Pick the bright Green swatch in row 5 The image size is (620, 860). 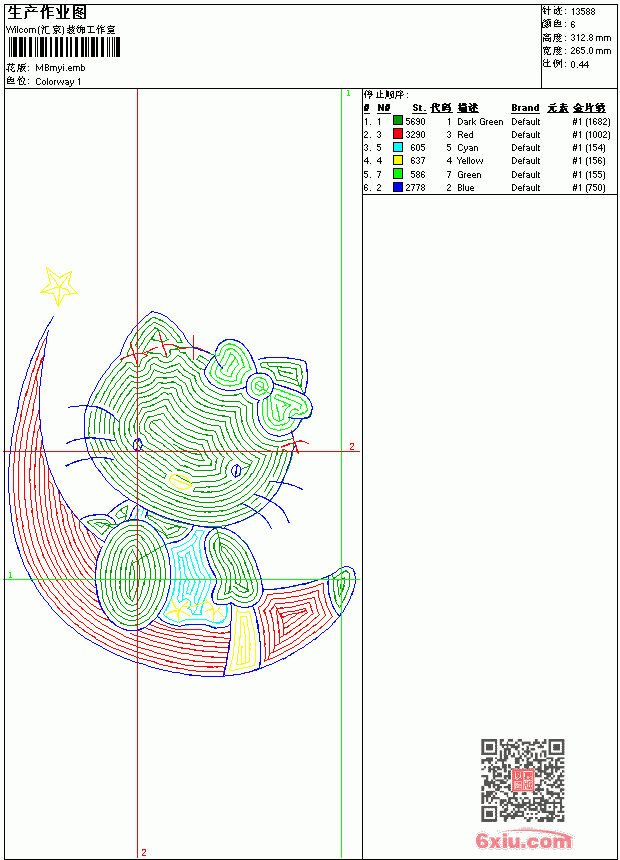[x=398, y=174]
